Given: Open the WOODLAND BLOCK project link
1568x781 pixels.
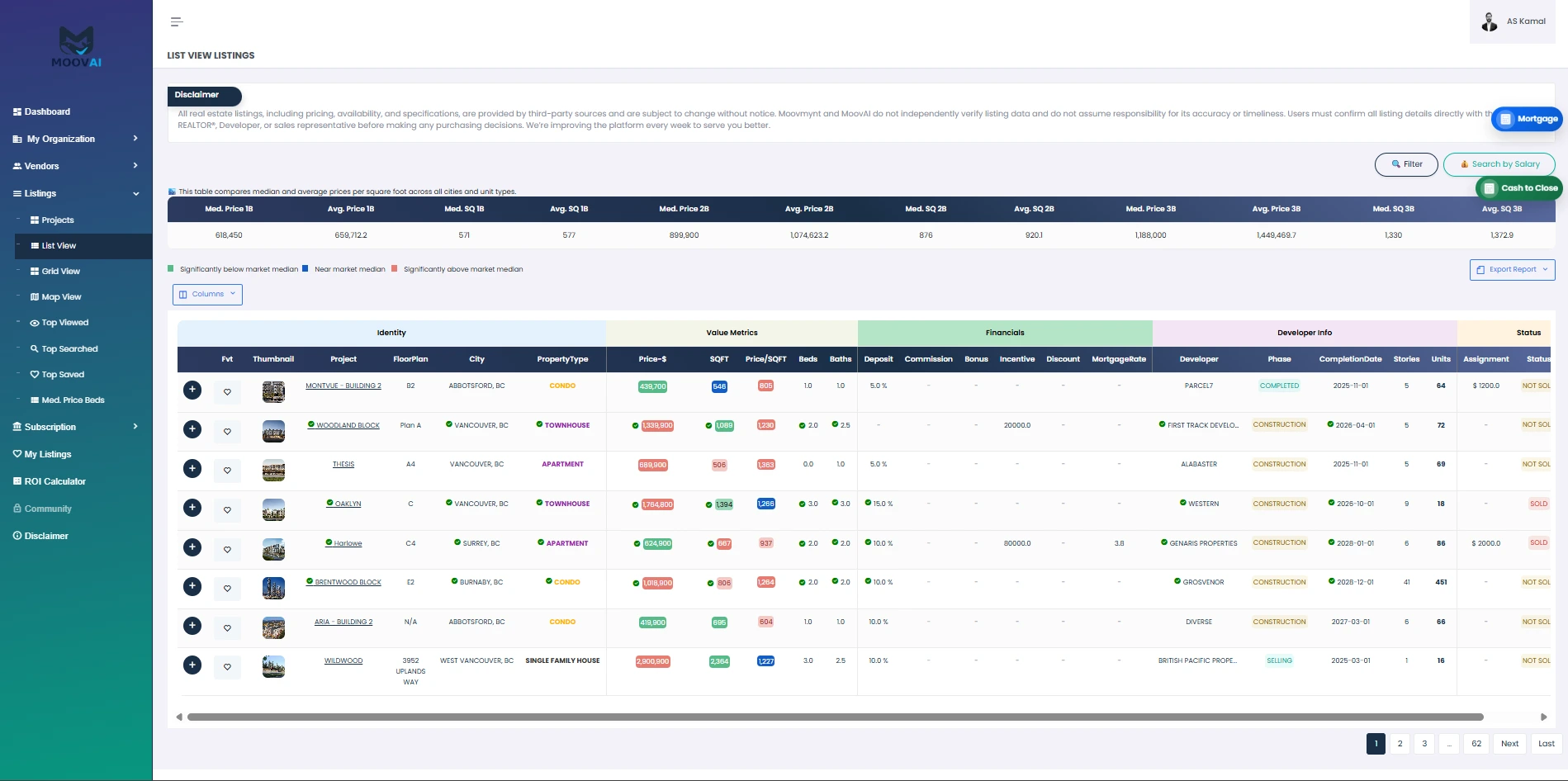Looking at the screenshot, I should point(348,425).
